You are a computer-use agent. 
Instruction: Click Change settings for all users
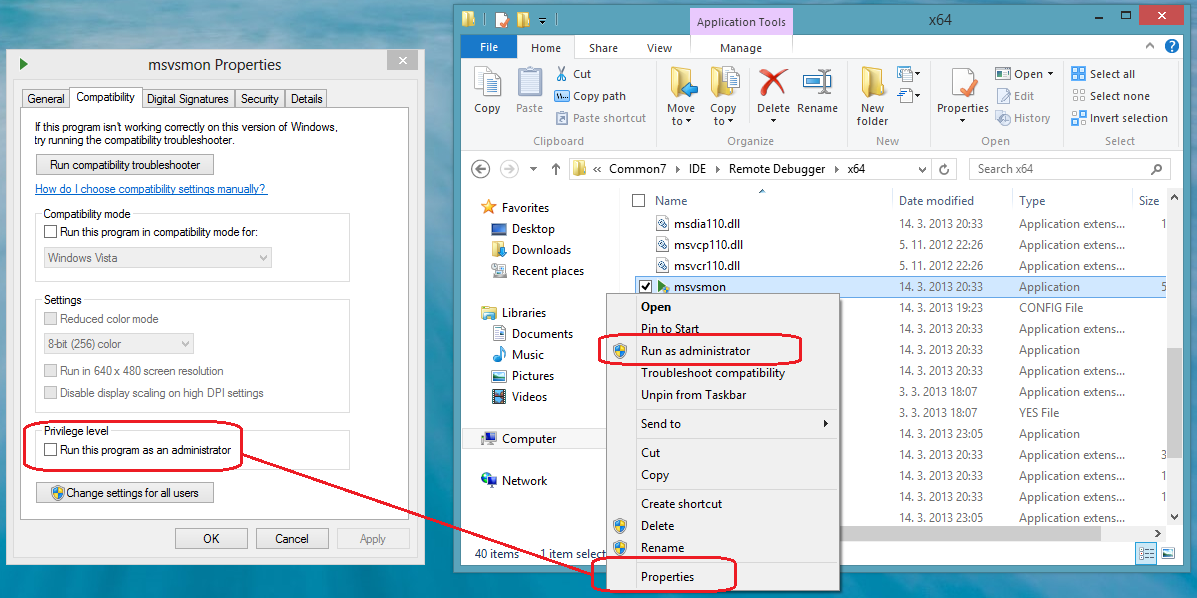[x=125, y=493]
